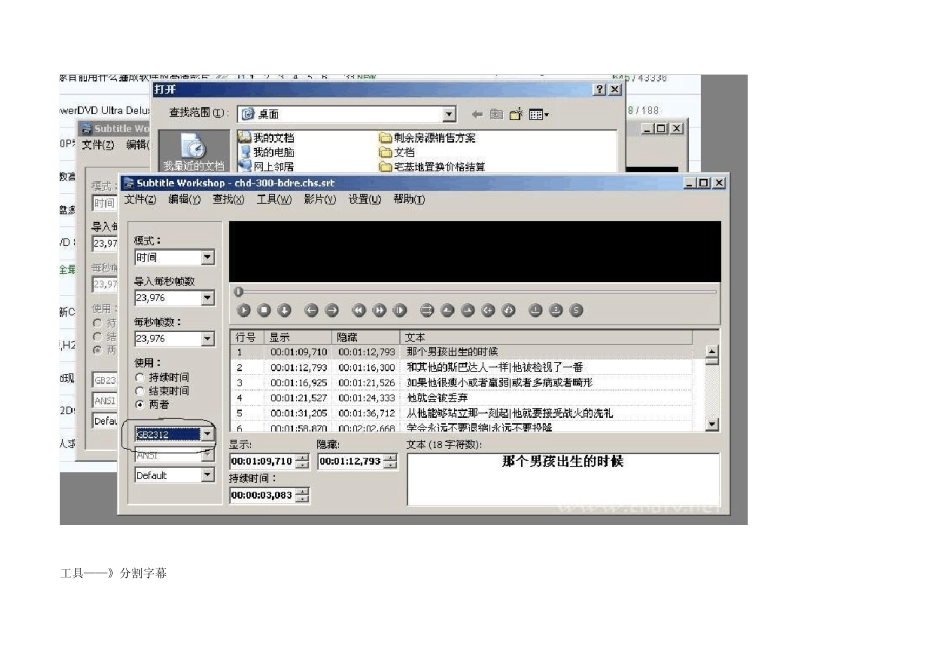Screen dimensions: 950x672
Task: Open the ANSI dropdown below GB2312
Action: coord(207,454)
